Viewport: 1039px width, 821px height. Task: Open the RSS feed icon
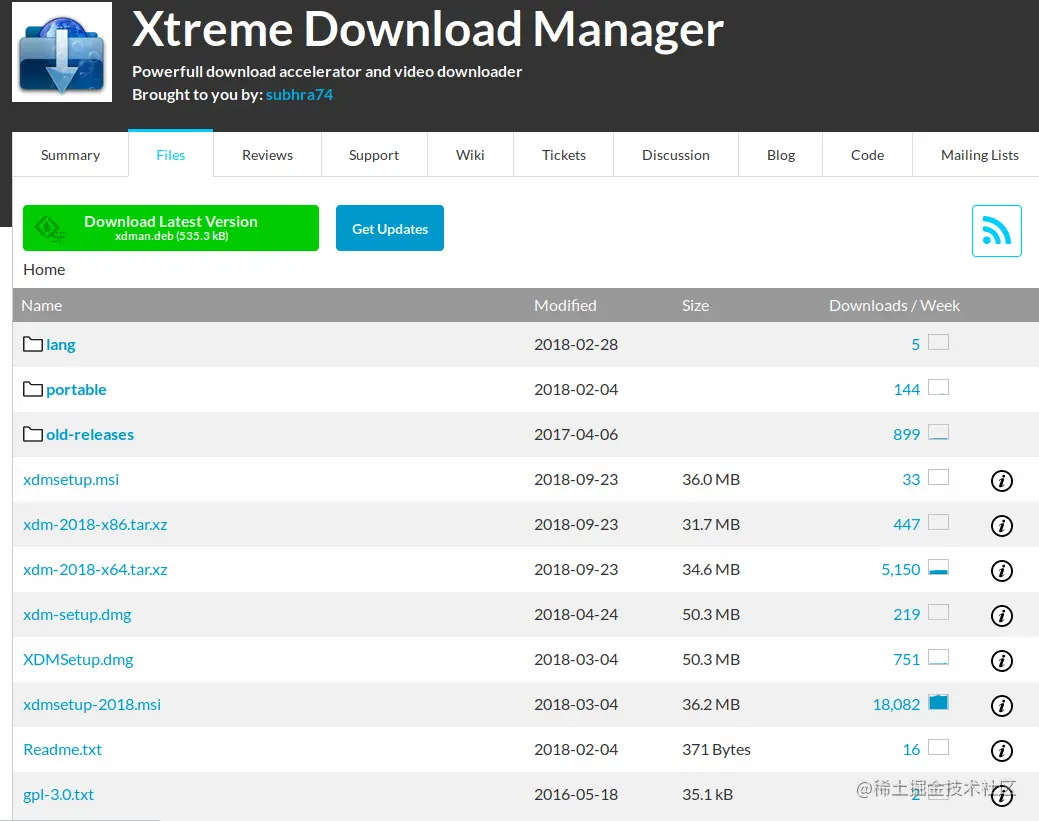coord(996,230)
